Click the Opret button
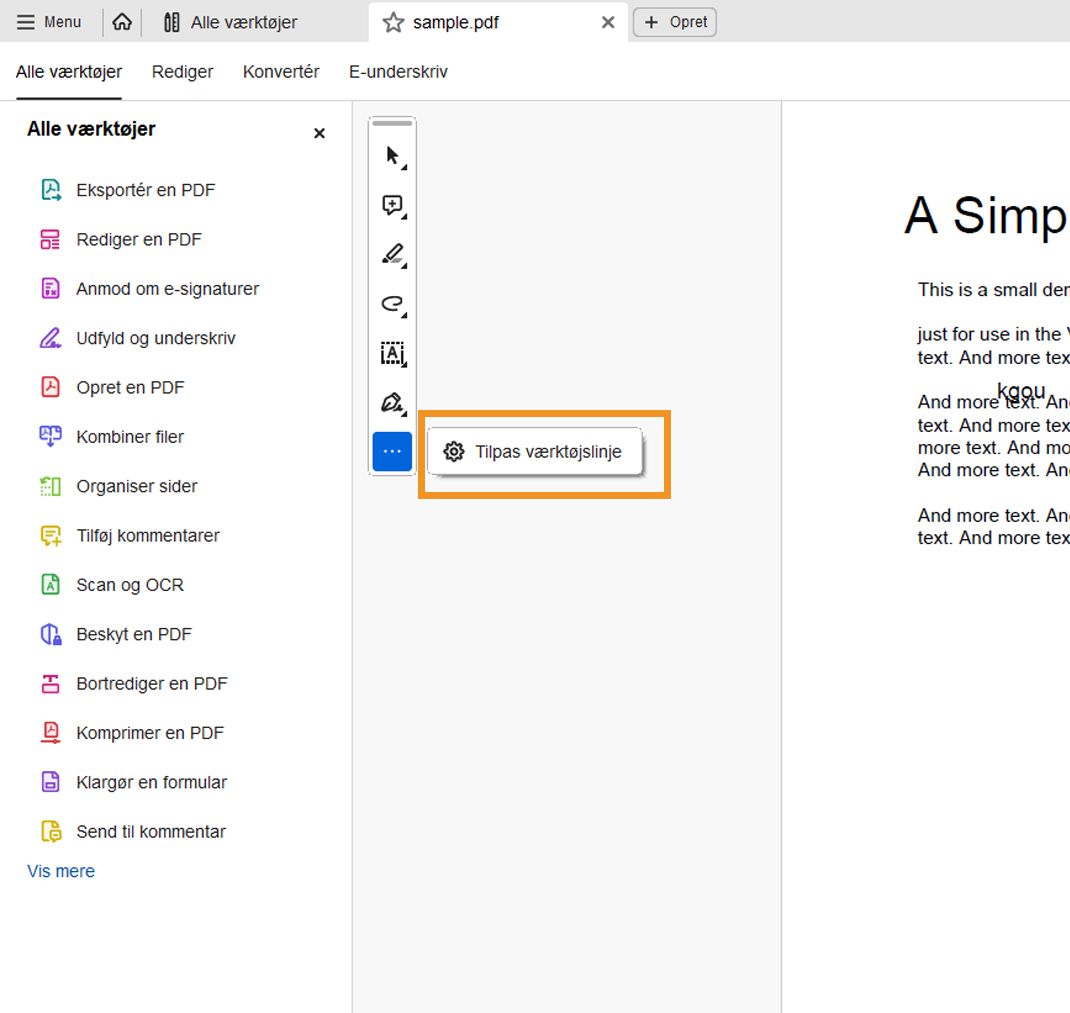Image resolution: width=1070 pixels, height=1013 pixels. (675, 22)
